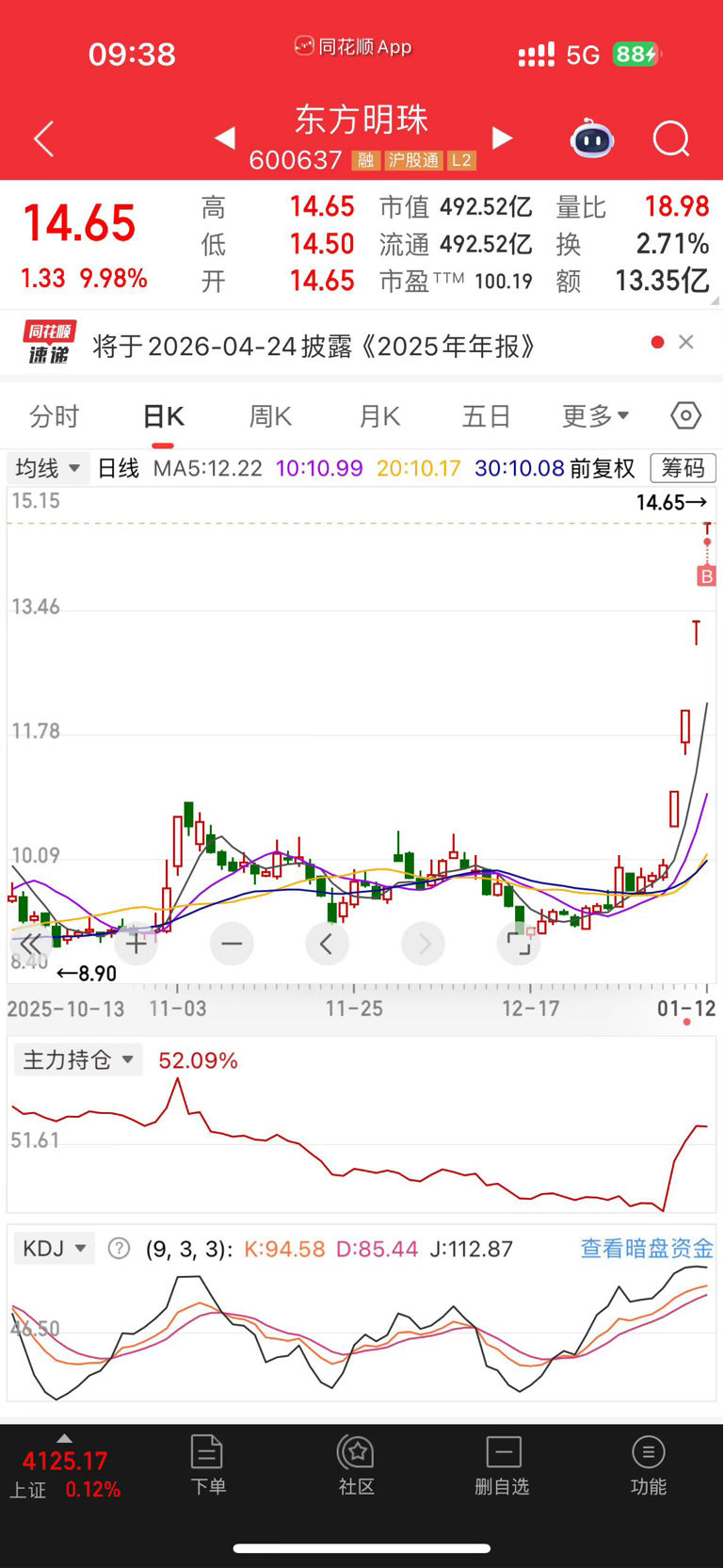This screenshot has height=1568, width=724.
Task: Open the 更多 periods dropdown
Action: 595,416
